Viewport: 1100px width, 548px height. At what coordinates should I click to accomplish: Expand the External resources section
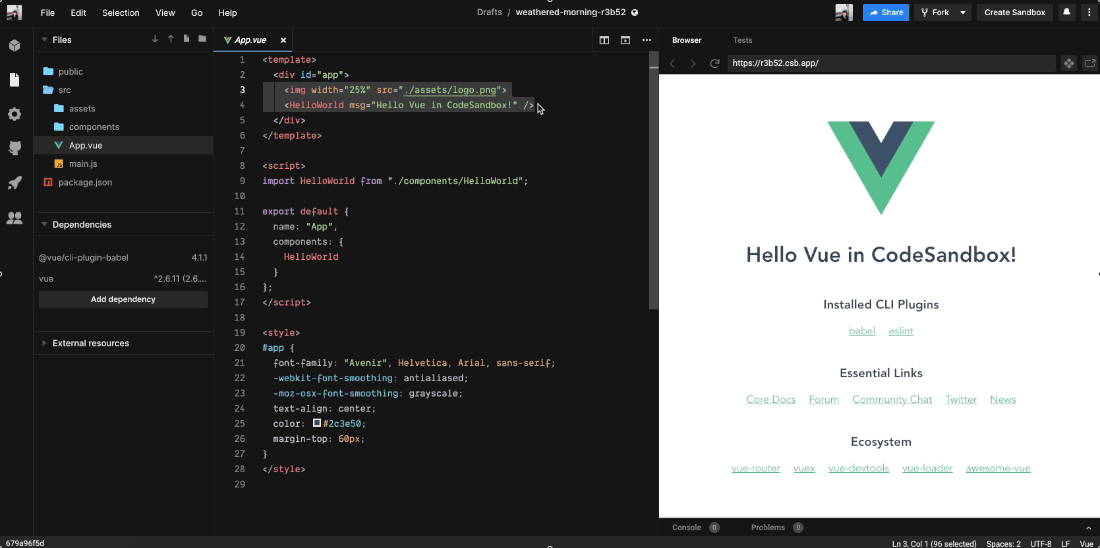44,343
